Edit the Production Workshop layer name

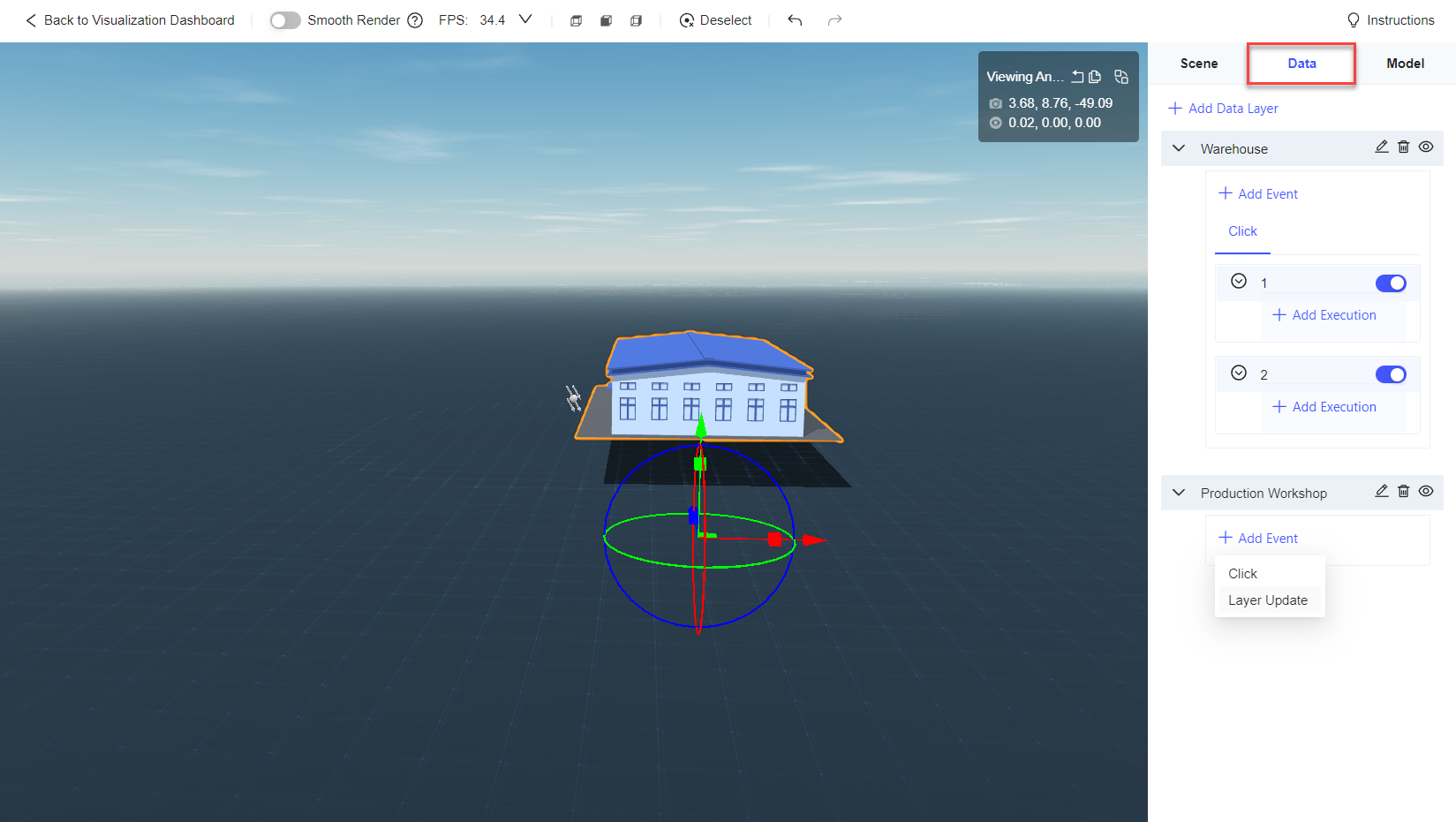[1382, 491]
